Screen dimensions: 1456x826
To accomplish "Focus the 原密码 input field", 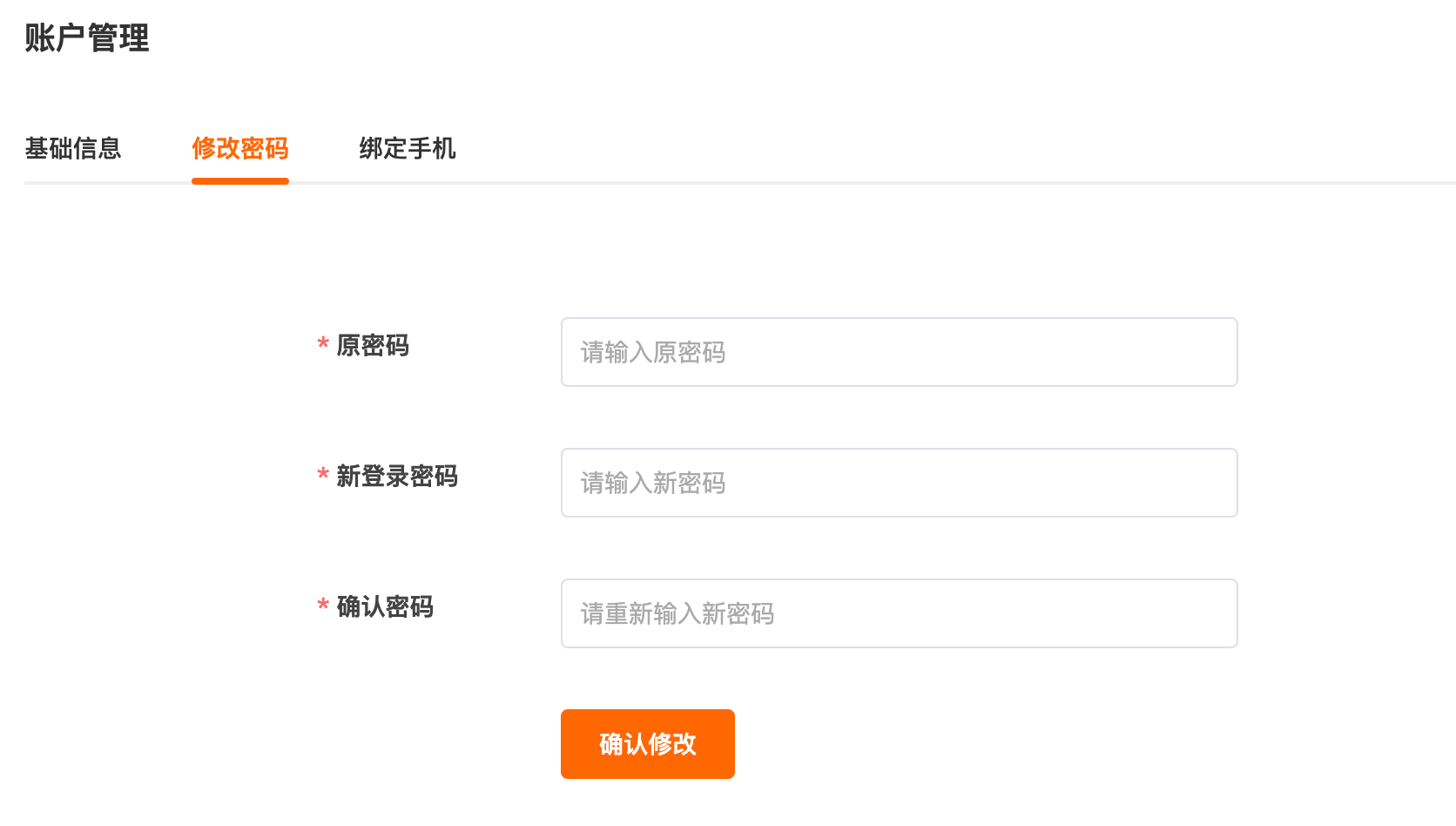I will [899, 352].
